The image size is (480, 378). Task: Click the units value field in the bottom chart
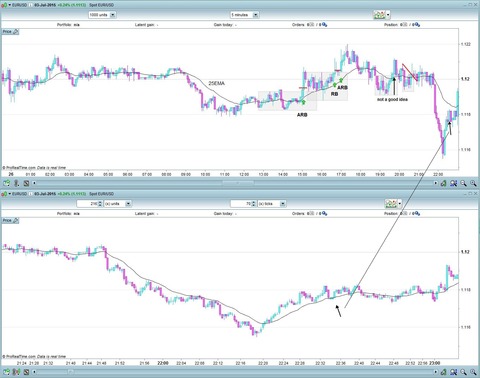87,204
